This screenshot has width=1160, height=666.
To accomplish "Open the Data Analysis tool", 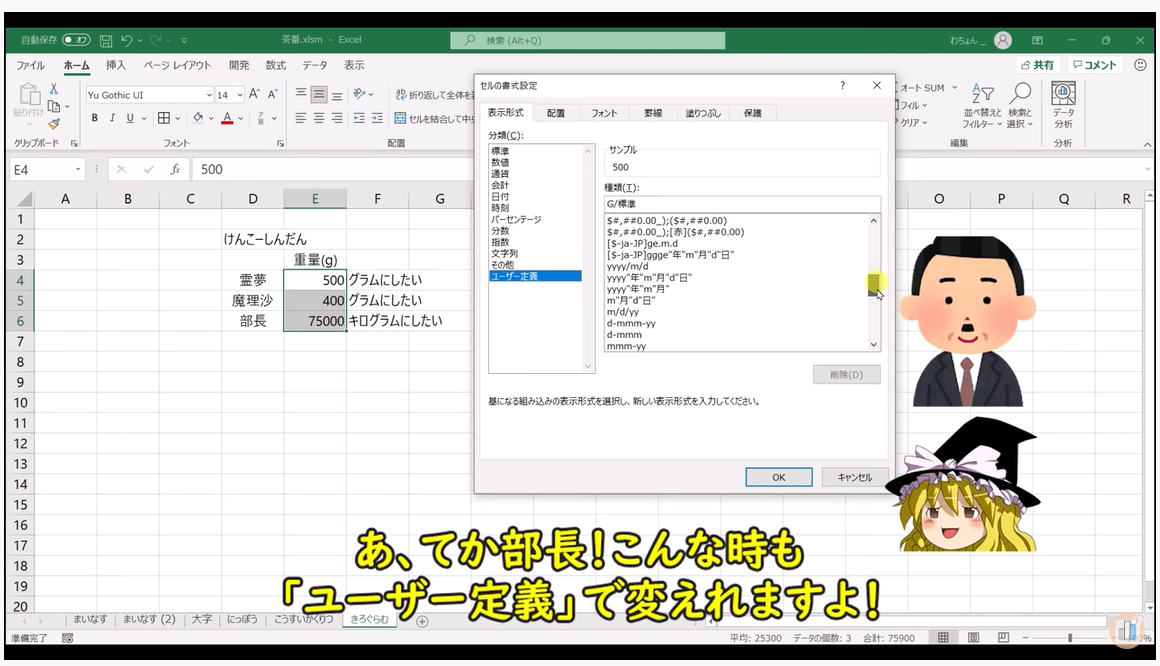I will (x=1063, y=105).
